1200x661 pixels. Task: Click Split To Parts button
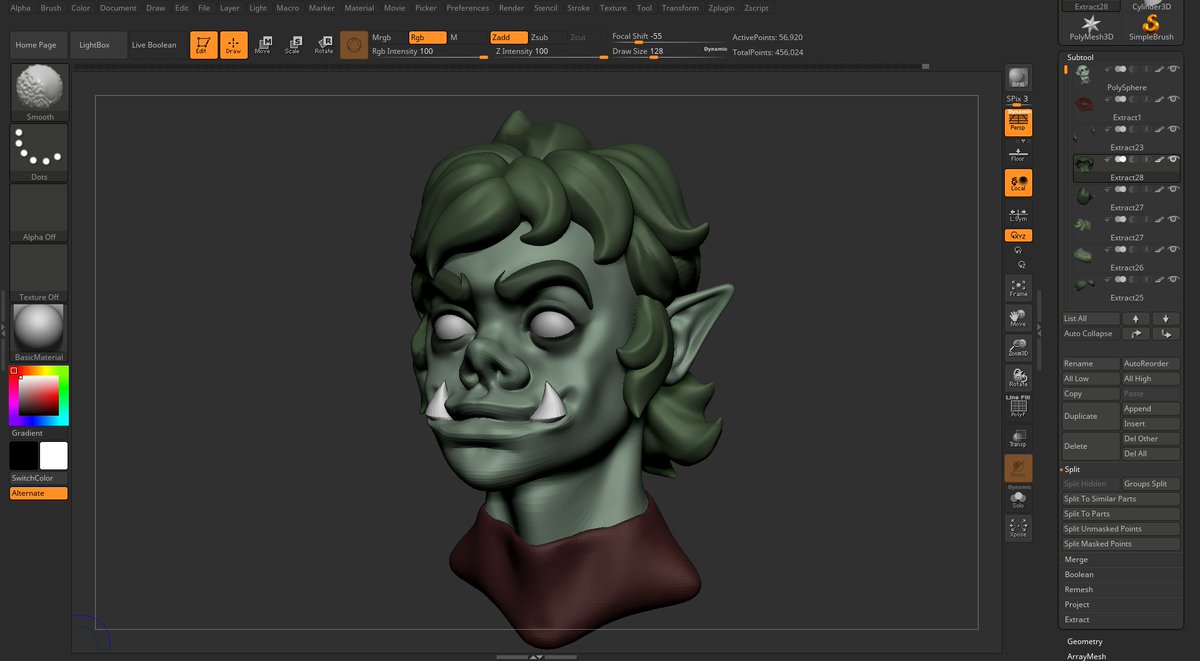tap(1120, 514)
